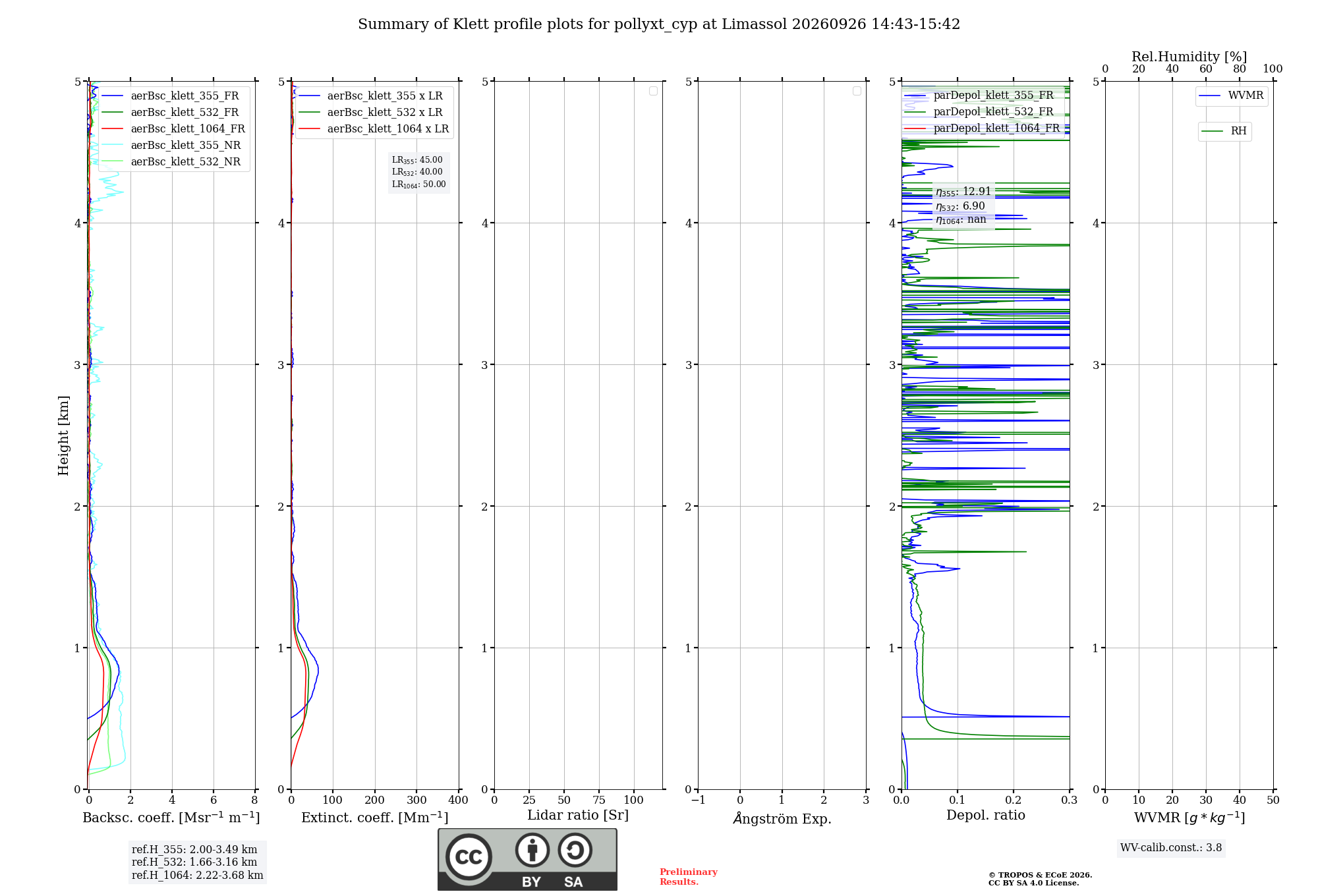This screenshot has width=1318, height=896.
Task: Click the 50 tick on WVMR axis
Action: [1273, 800]
